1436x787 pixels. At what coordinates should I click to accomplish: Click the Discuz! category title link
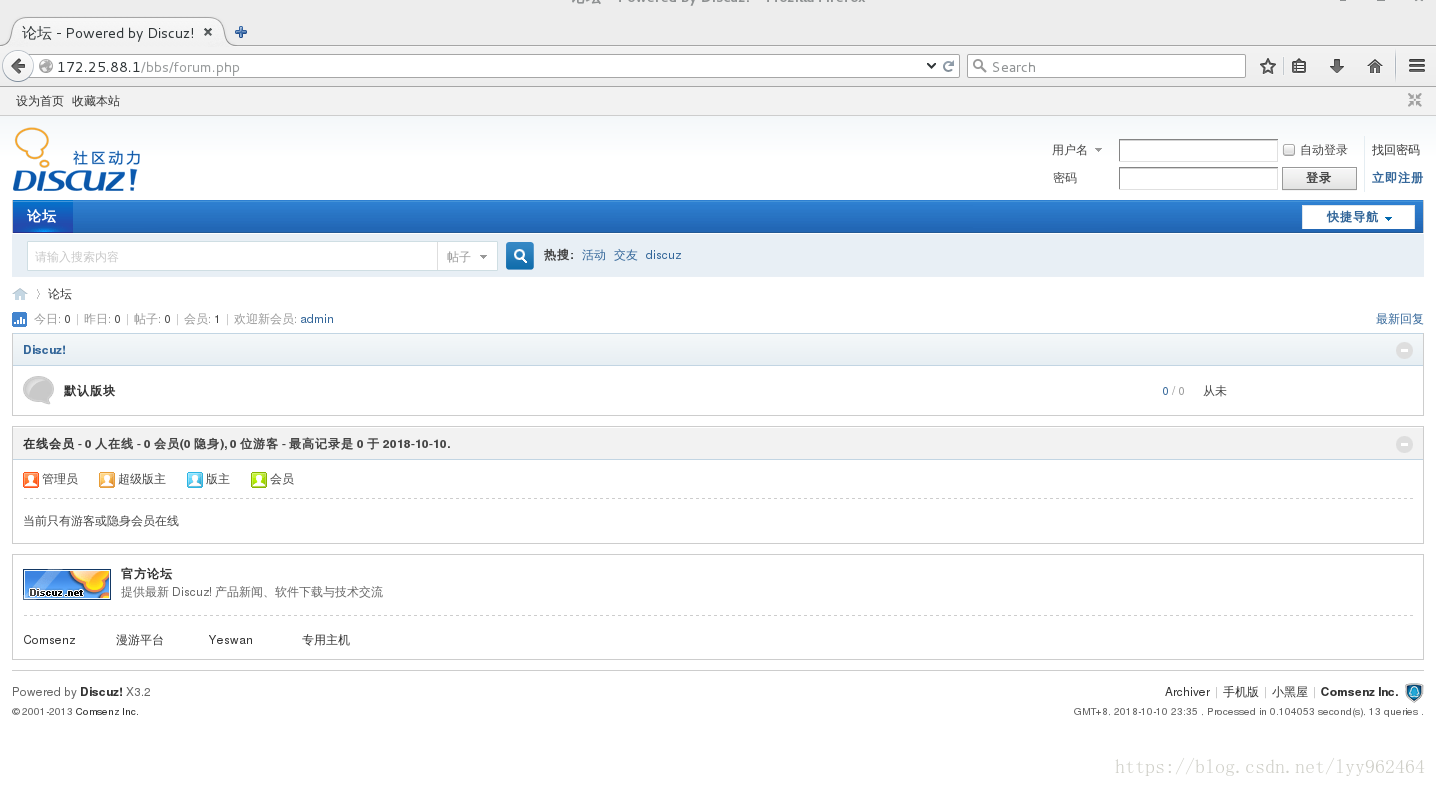pyautogui.click(x=44, y=350)
